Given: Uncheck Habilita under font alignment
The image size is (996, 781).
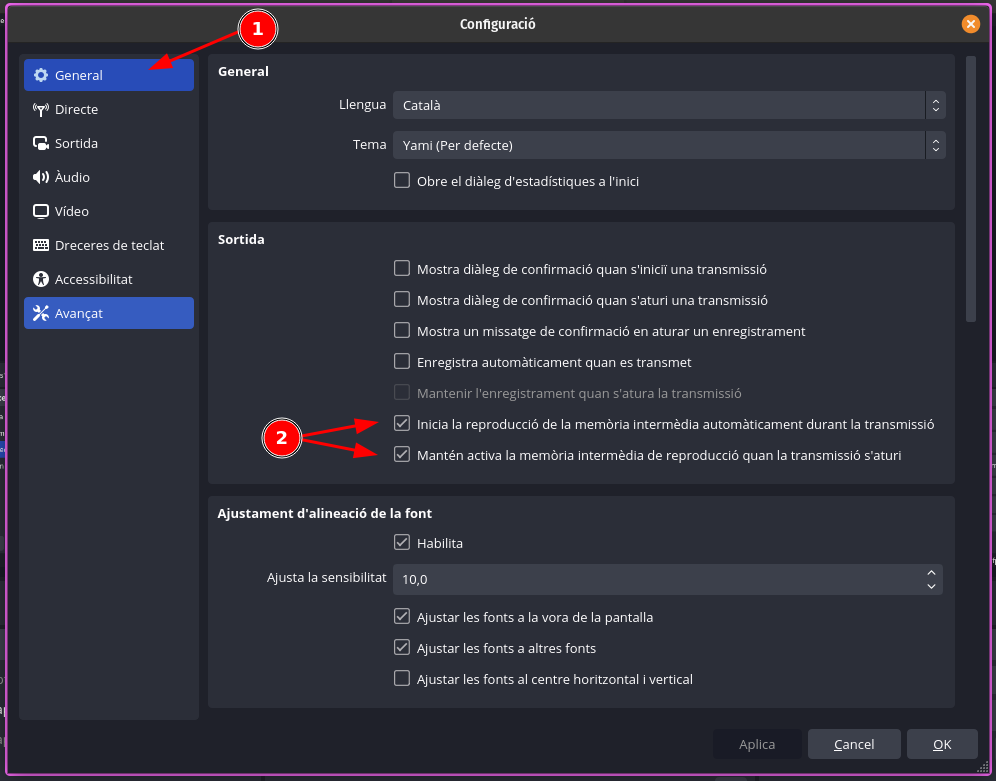Looking at the screenshot, I should (402, 543).
